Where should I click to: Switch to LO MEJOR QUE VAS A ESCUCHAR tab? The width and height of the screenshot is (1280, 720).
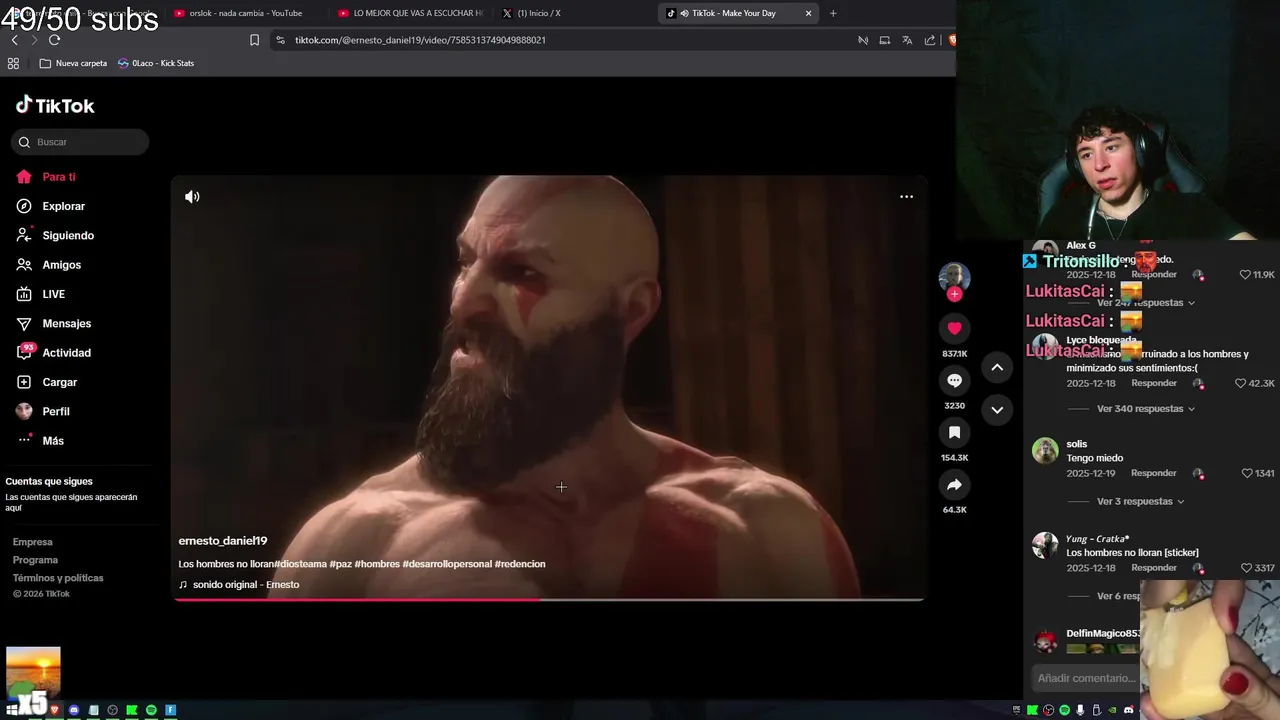pyautogui.click(x=410, y=13)
